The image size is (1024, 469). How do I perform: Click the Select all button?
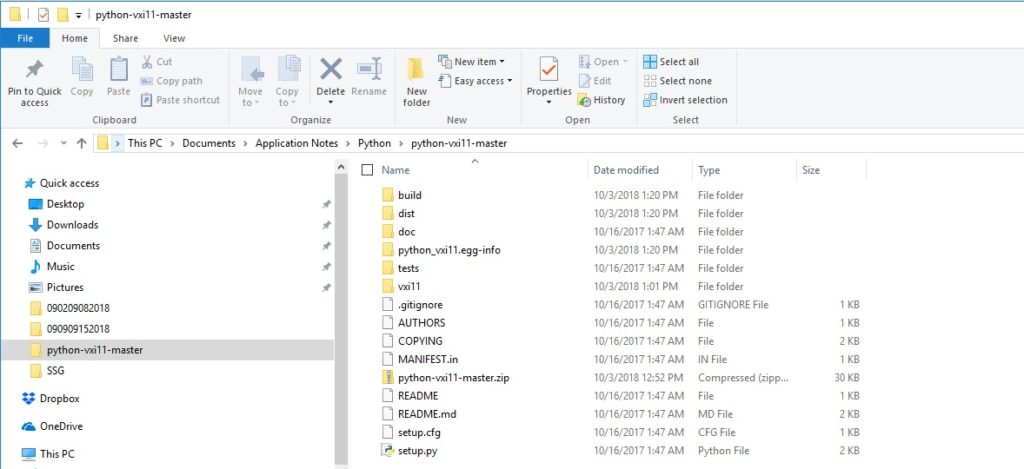[671, 62]
